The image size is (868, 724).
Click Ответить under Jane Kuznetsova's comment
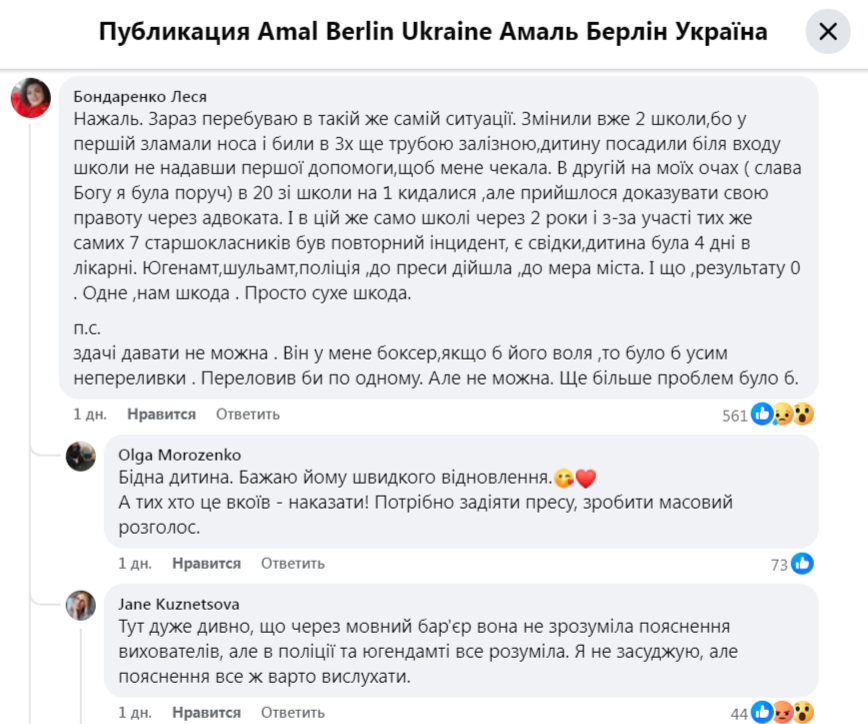tap(291, 712)
